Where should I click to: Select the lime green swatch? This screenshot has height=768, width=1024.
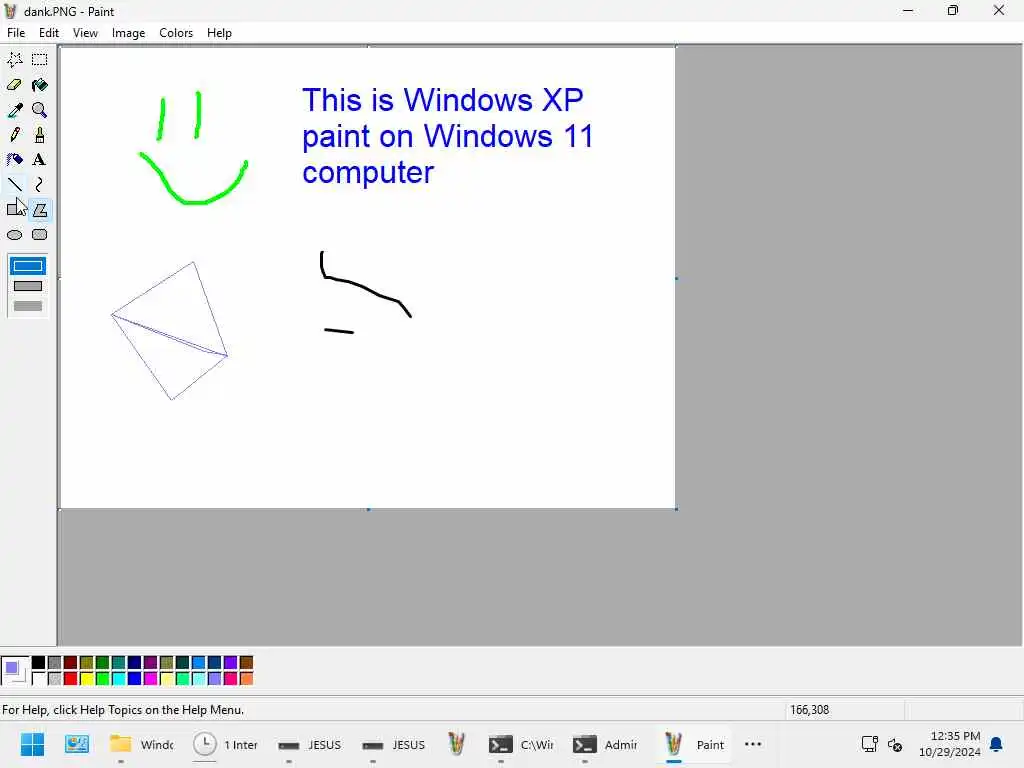(103, 679)
